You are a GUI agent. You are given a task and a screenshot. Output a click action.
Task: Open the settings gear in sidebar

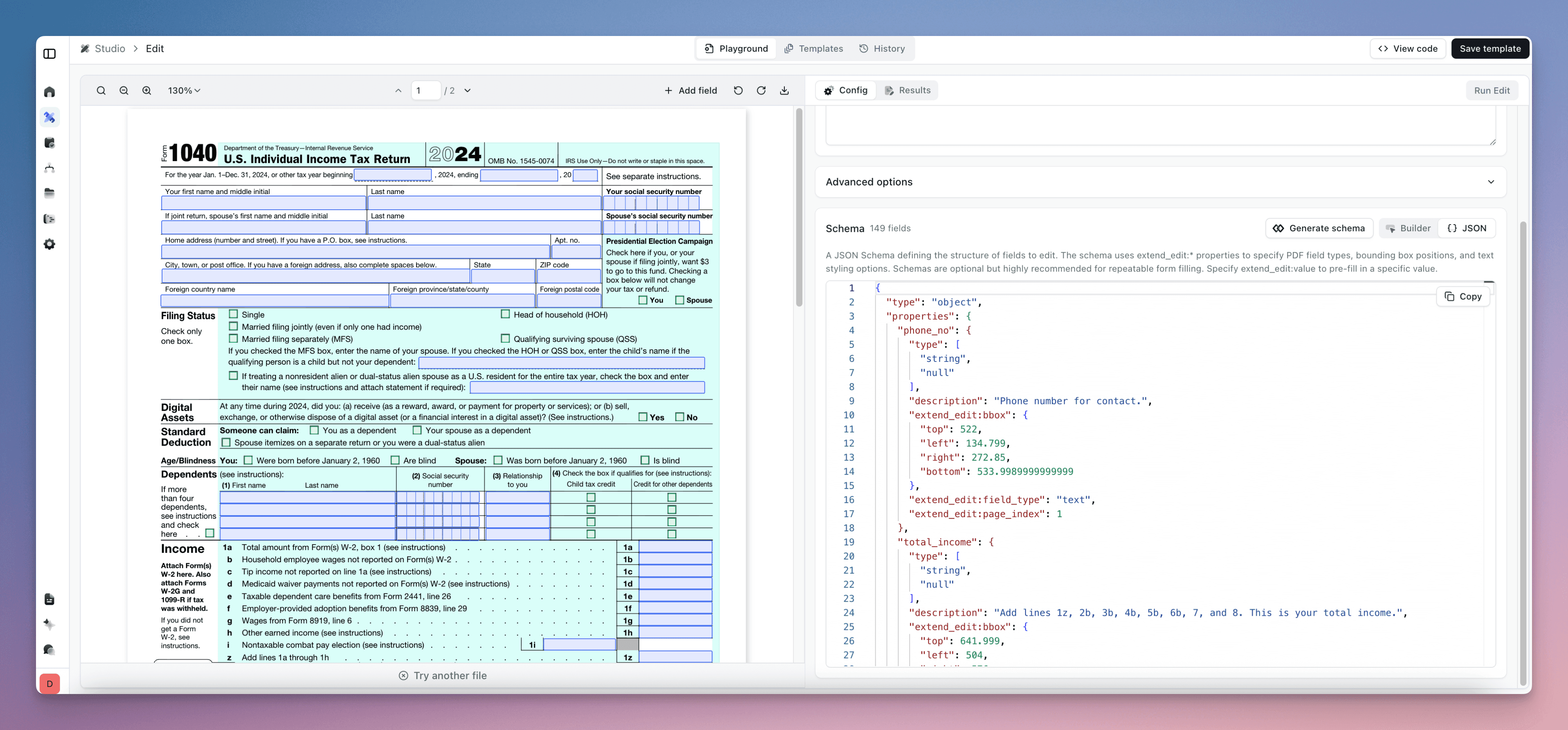tap(50, 244)
